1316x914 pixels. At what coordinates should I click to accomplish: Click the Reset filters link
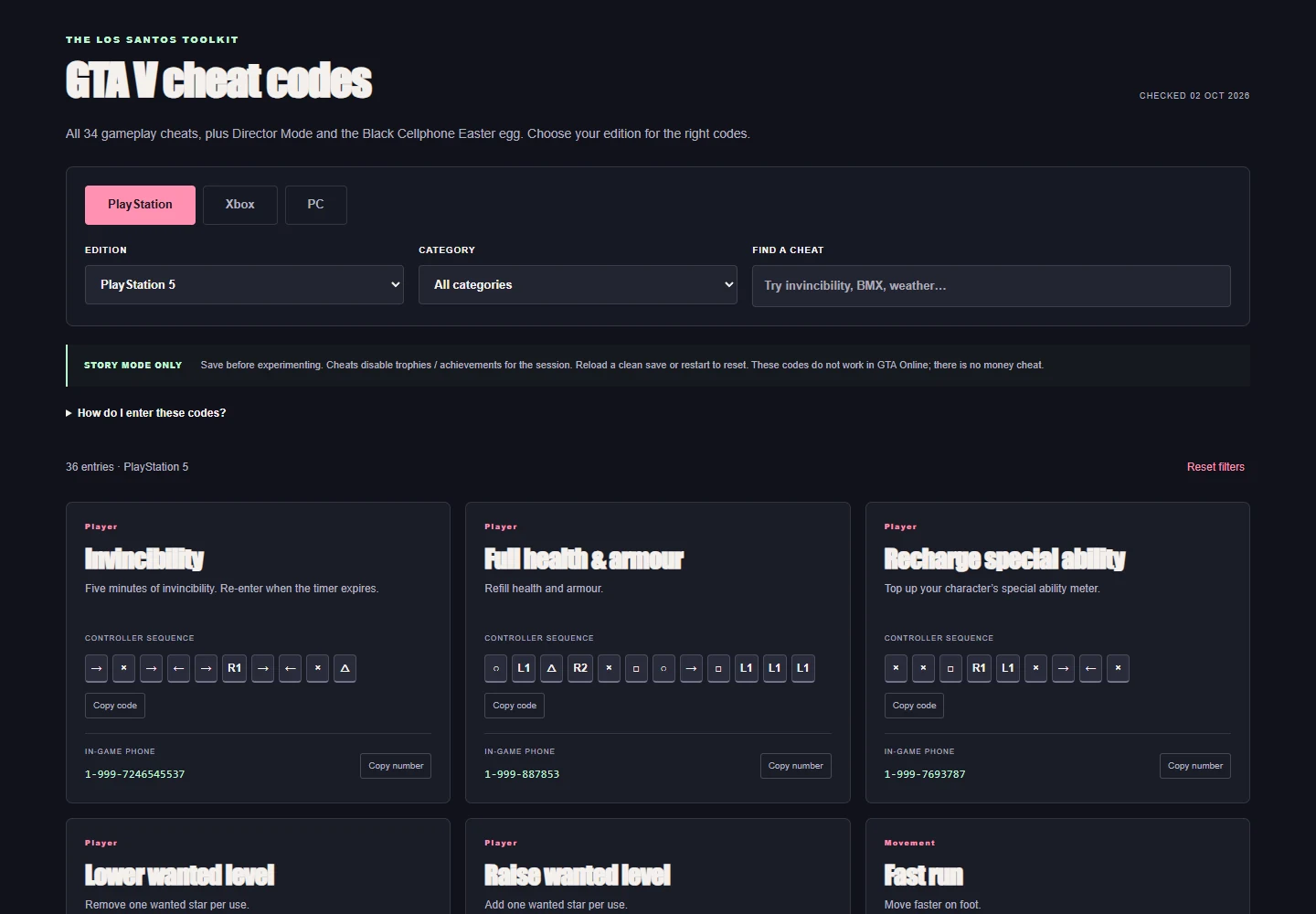coord(1215,467)
